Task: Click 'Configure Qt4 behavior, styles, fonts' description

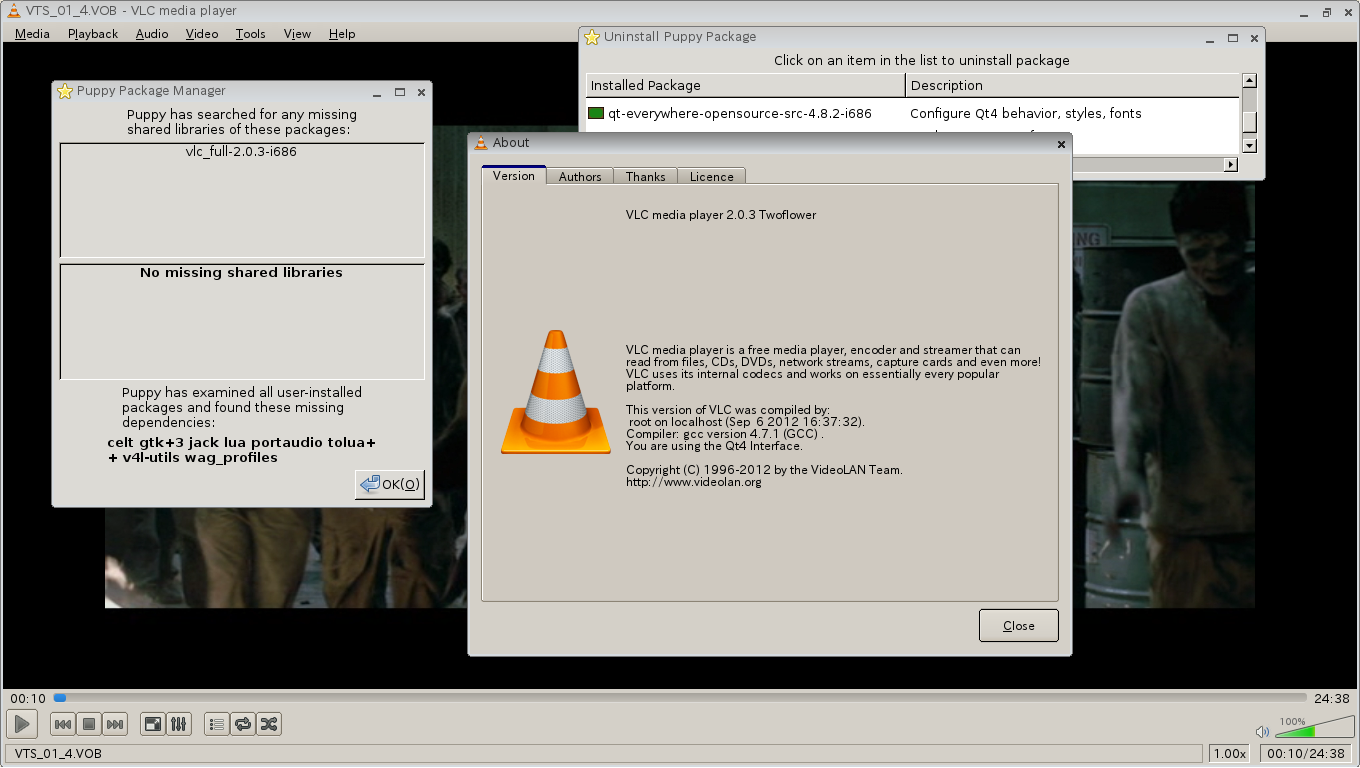Action: [1026, 113]
